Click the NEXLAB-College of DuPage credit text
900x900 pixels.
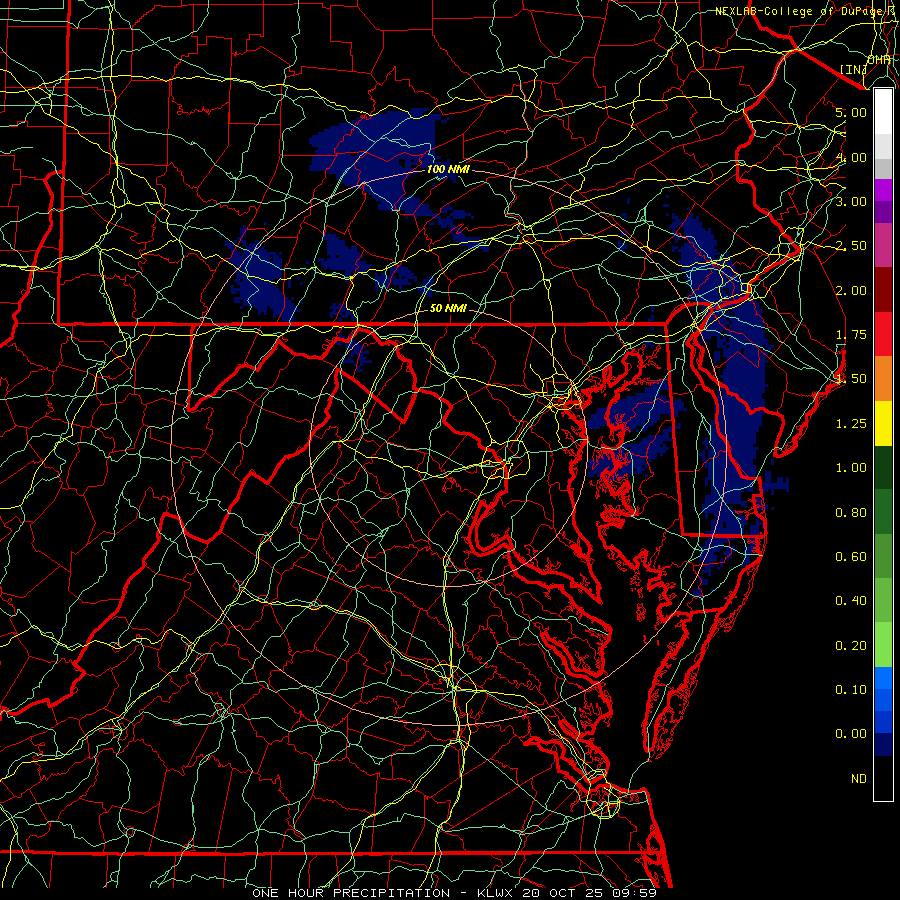[797, 11]
